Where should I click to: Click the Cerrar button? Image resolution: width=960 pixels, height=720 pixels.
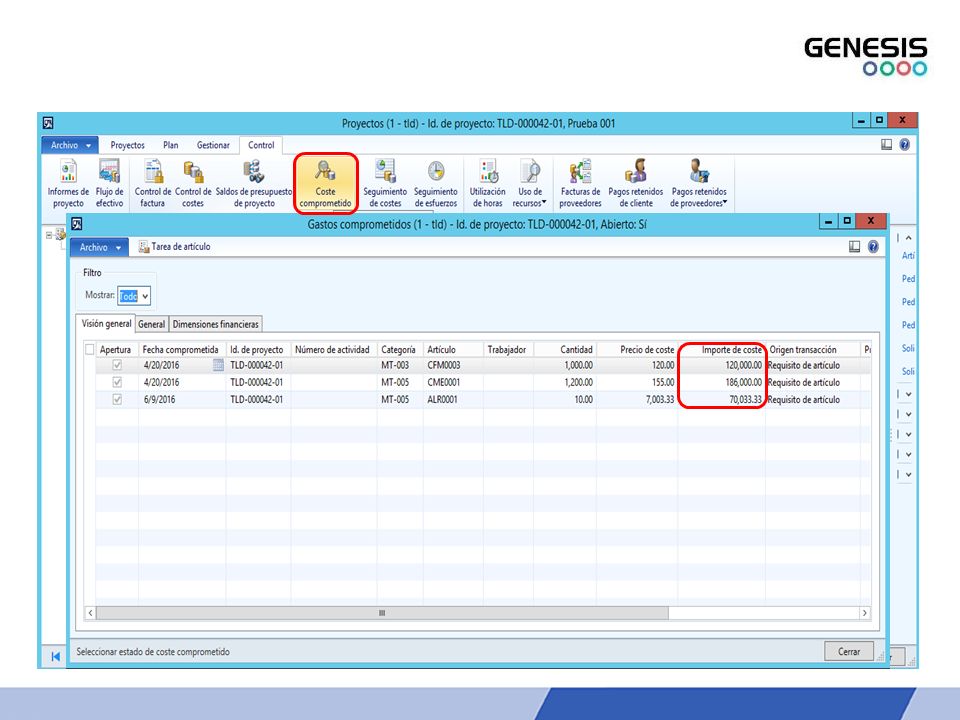[x=849, y=651]
